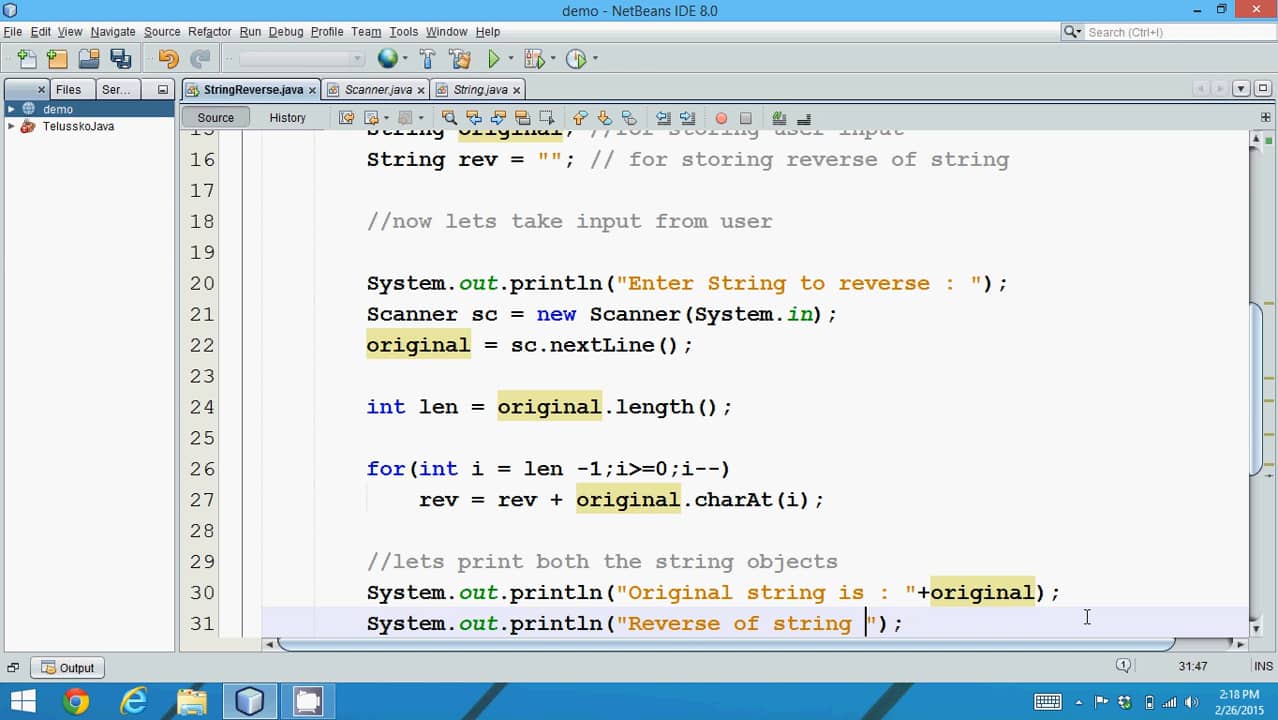Switch to the Services panel tab
1278x720 pixels.
(116, 89)
